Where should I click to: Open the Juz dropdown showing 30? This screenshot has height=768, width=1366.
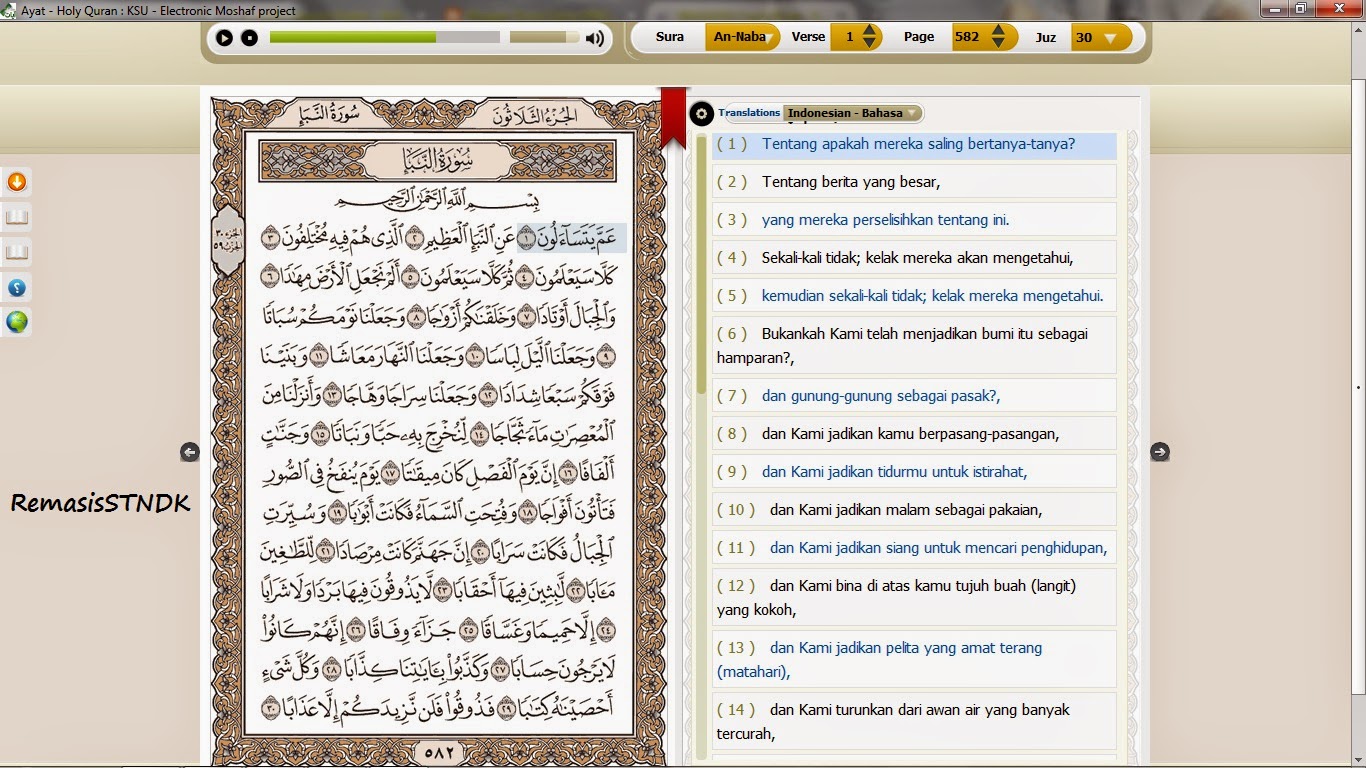pos(1101,37)
